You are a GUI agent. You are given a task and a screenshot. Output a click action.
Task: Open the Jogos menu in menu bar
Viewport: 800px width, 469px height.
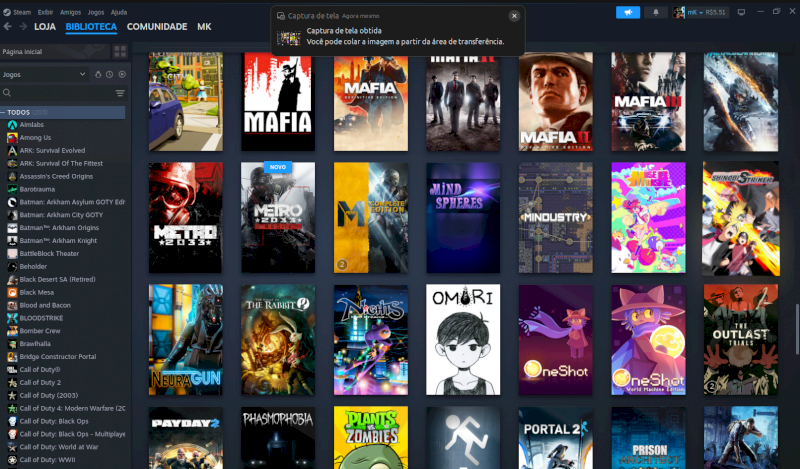click(95, 12)
